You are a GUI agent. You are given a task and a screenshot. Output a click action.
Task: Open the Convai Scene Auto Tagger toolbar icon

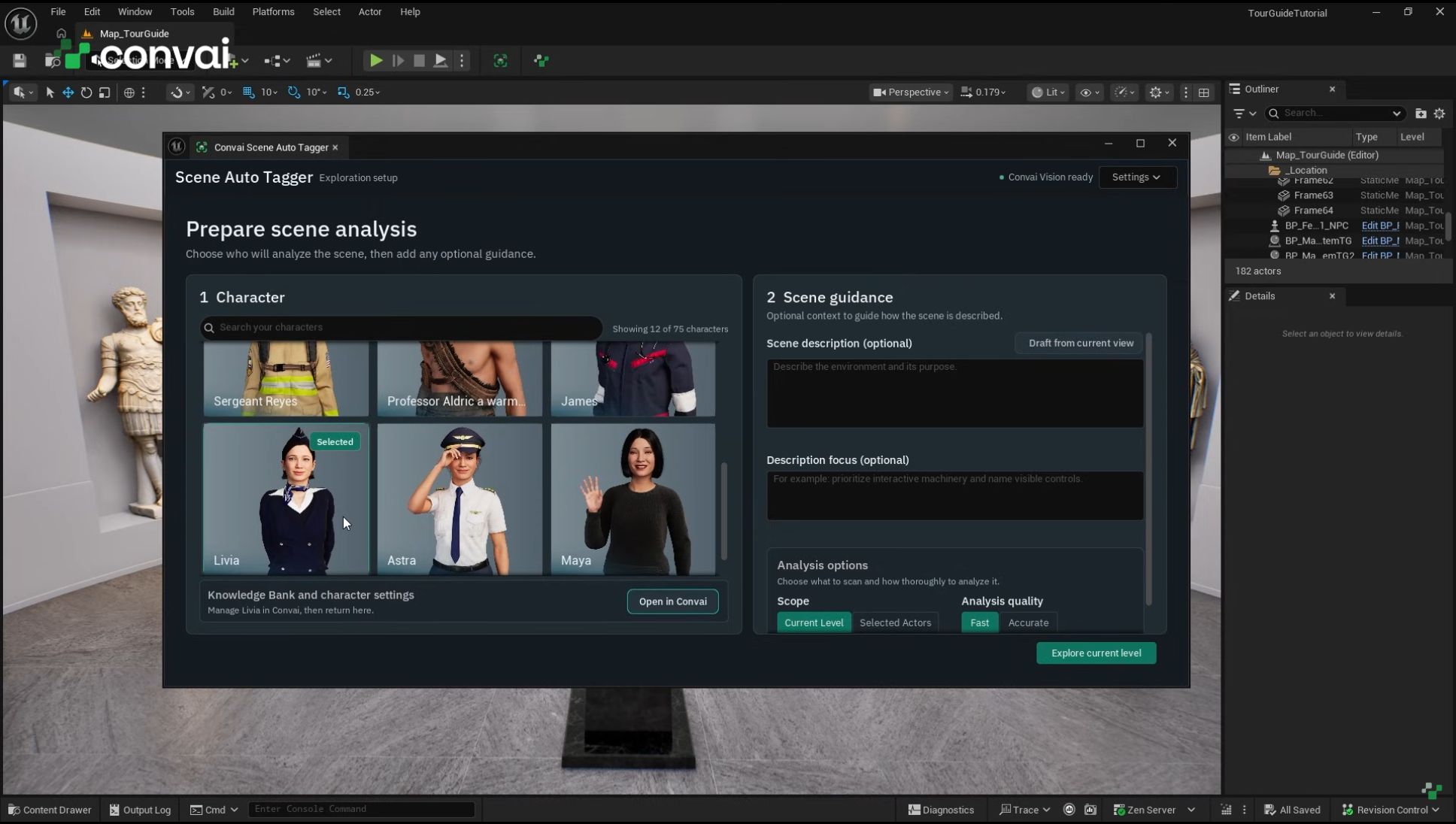pos(500,61)
